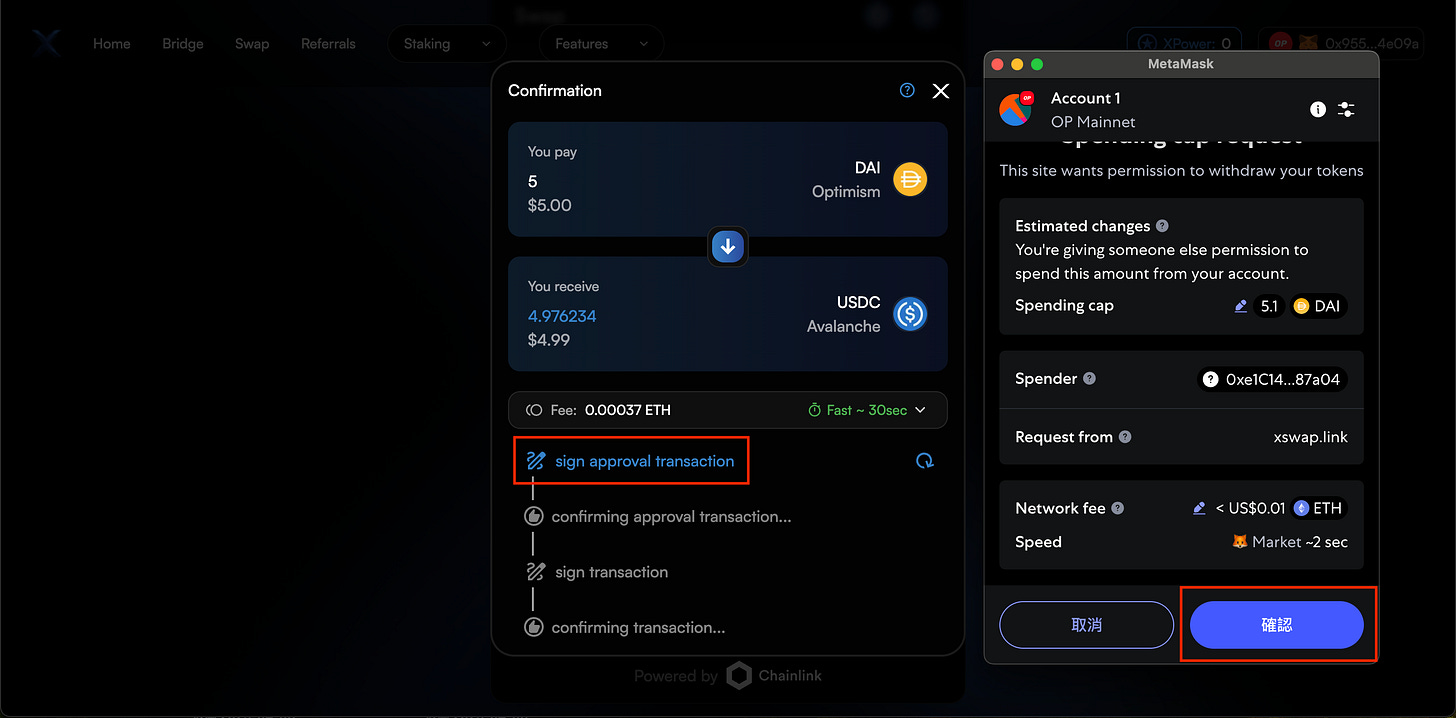Click the 取消 cancel button in MetaMask
This screenshot has height=718, width=1456.
pos(1086,625)
